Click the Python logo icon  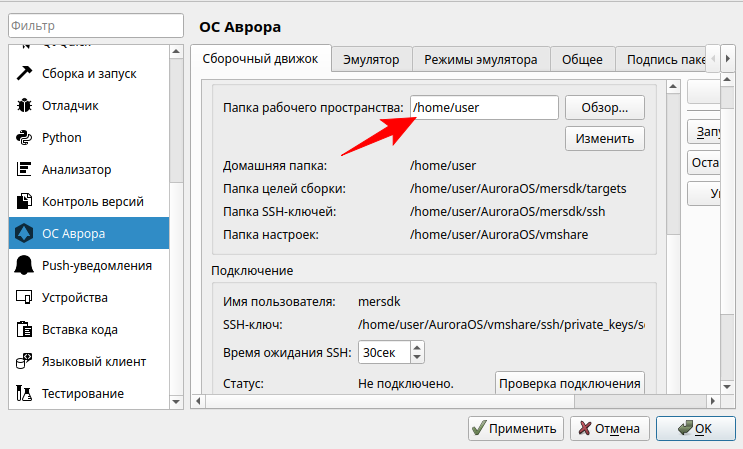[x=24, y=137]
